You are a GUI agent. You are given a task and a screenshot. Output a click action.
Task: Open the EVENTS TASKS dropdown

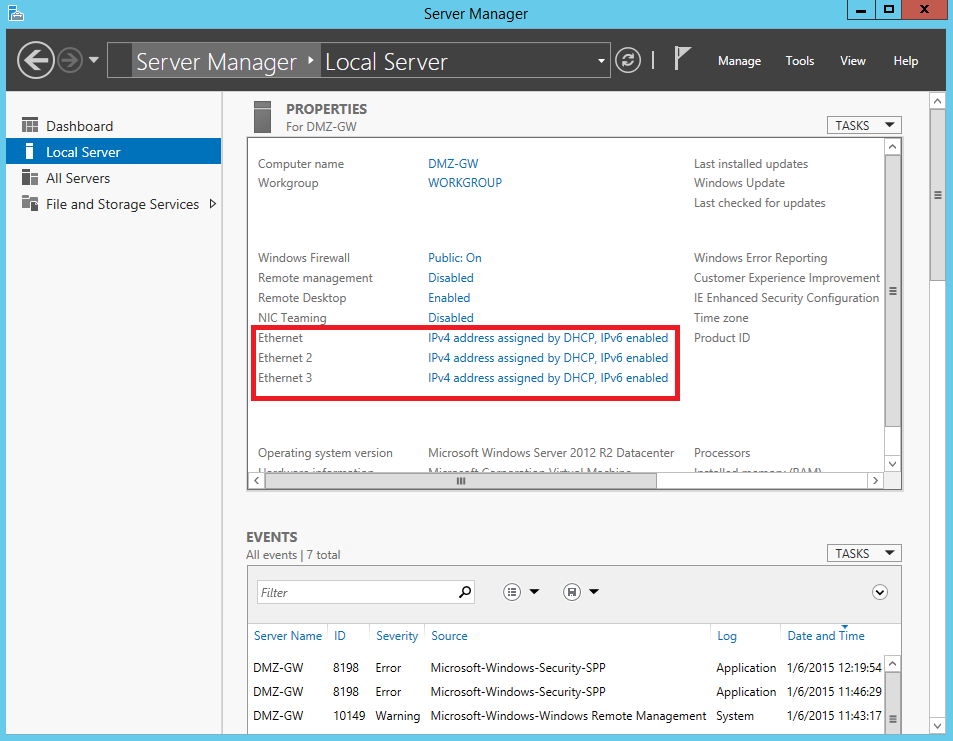(x=863, y=553)
